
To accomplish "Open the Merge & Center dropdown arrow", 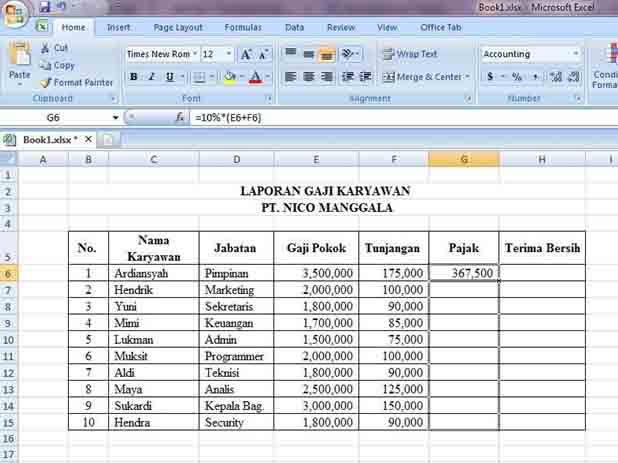I will 467,77.
